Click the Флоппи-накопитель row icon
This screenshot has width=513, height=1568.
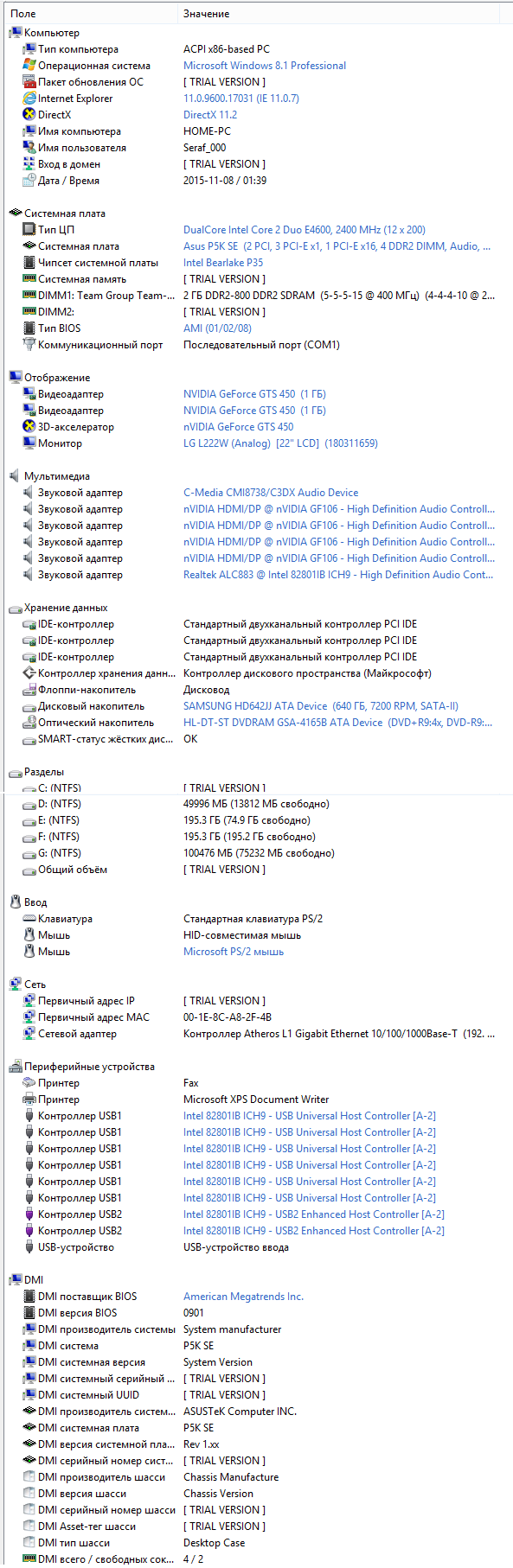pos(29,690)
